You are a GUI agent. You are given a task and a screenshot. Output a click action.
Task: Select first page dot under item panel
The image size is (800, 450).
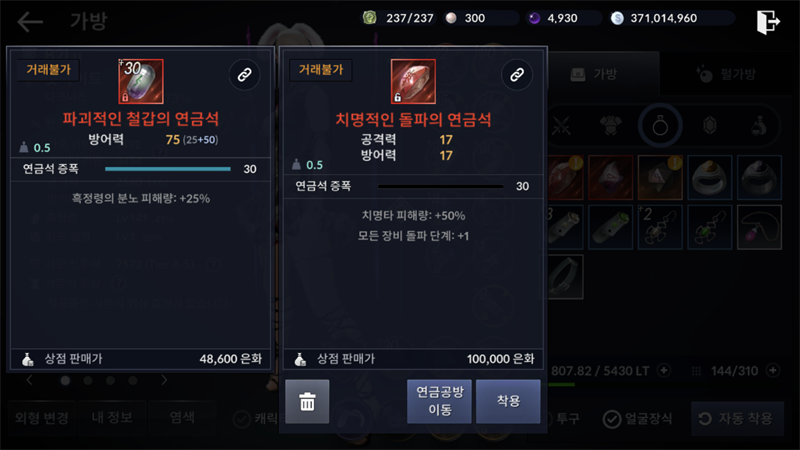65,380
